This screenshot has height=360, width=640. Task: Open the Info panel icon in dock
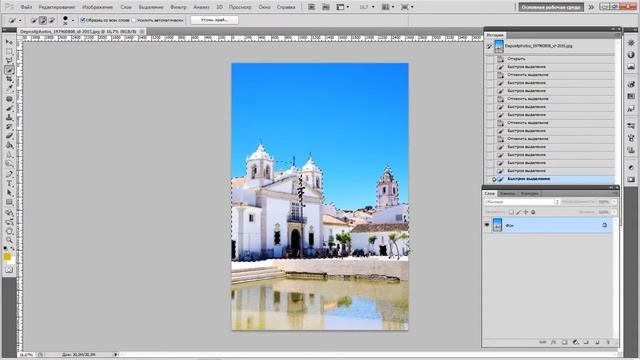[631, 55]
